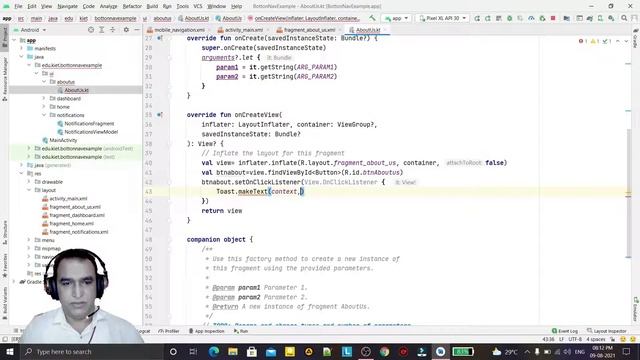640x360 pixels.
Task: Click the override gutter icon beside onCreateView
Action: pos(160,115)
